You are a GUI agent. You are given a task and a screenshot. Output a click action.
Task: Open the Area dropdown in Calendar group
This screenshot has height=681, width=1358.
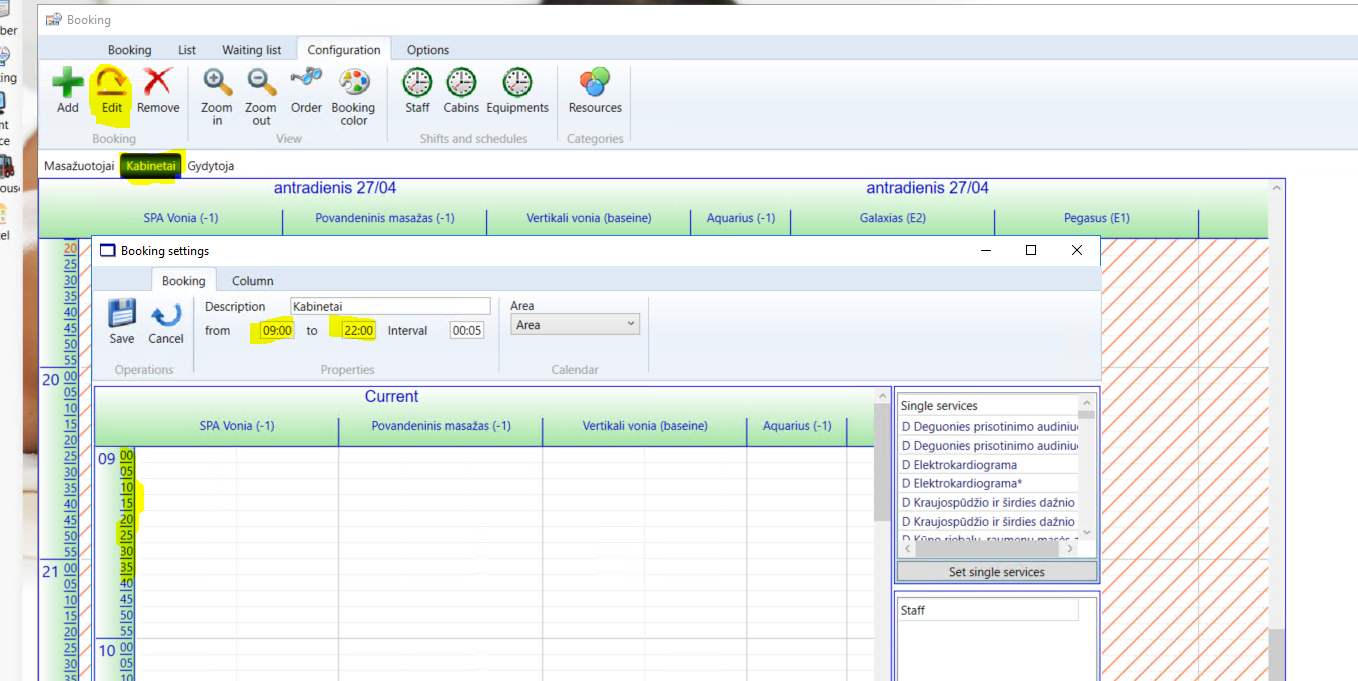pos(575,325)
